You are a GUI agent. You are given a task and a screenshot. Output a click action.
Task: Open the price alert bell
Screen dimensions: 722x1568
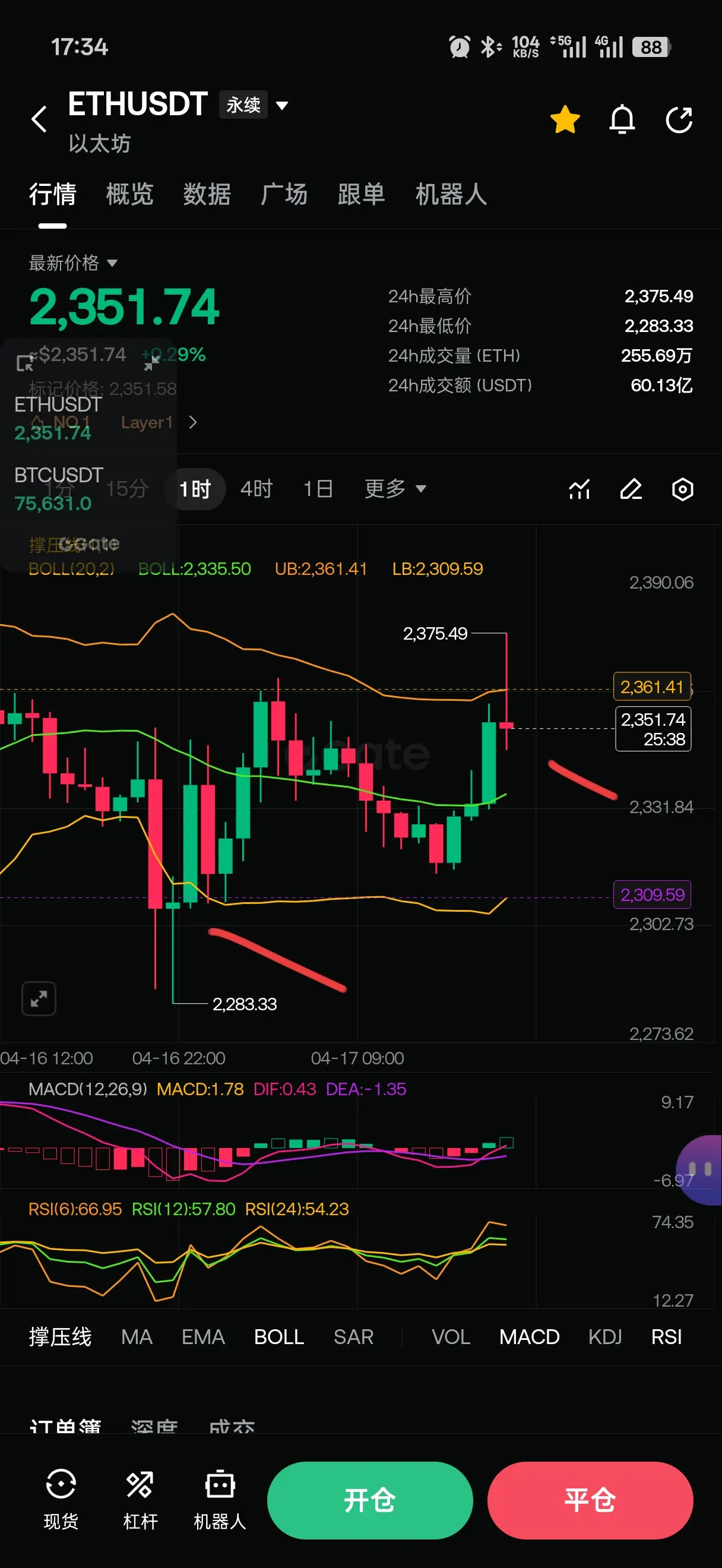(x=622, y=119)
